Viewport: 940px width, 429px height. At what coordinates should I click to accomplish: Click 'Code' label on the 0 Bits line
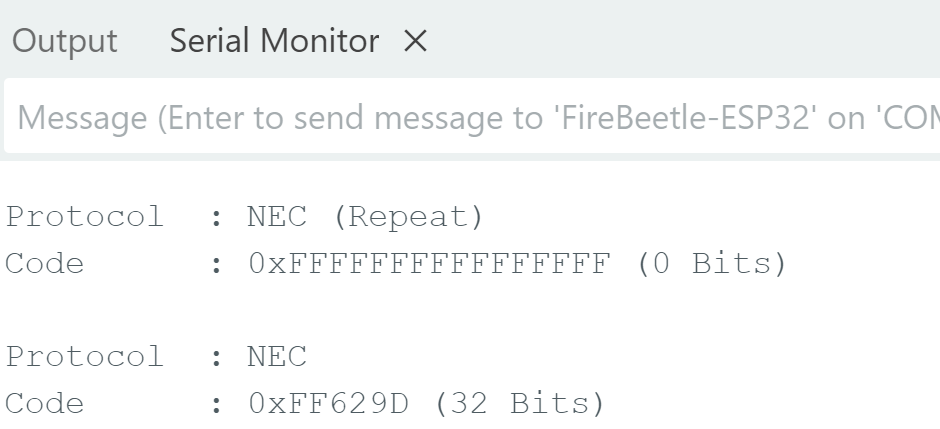[x=45, y=264]
